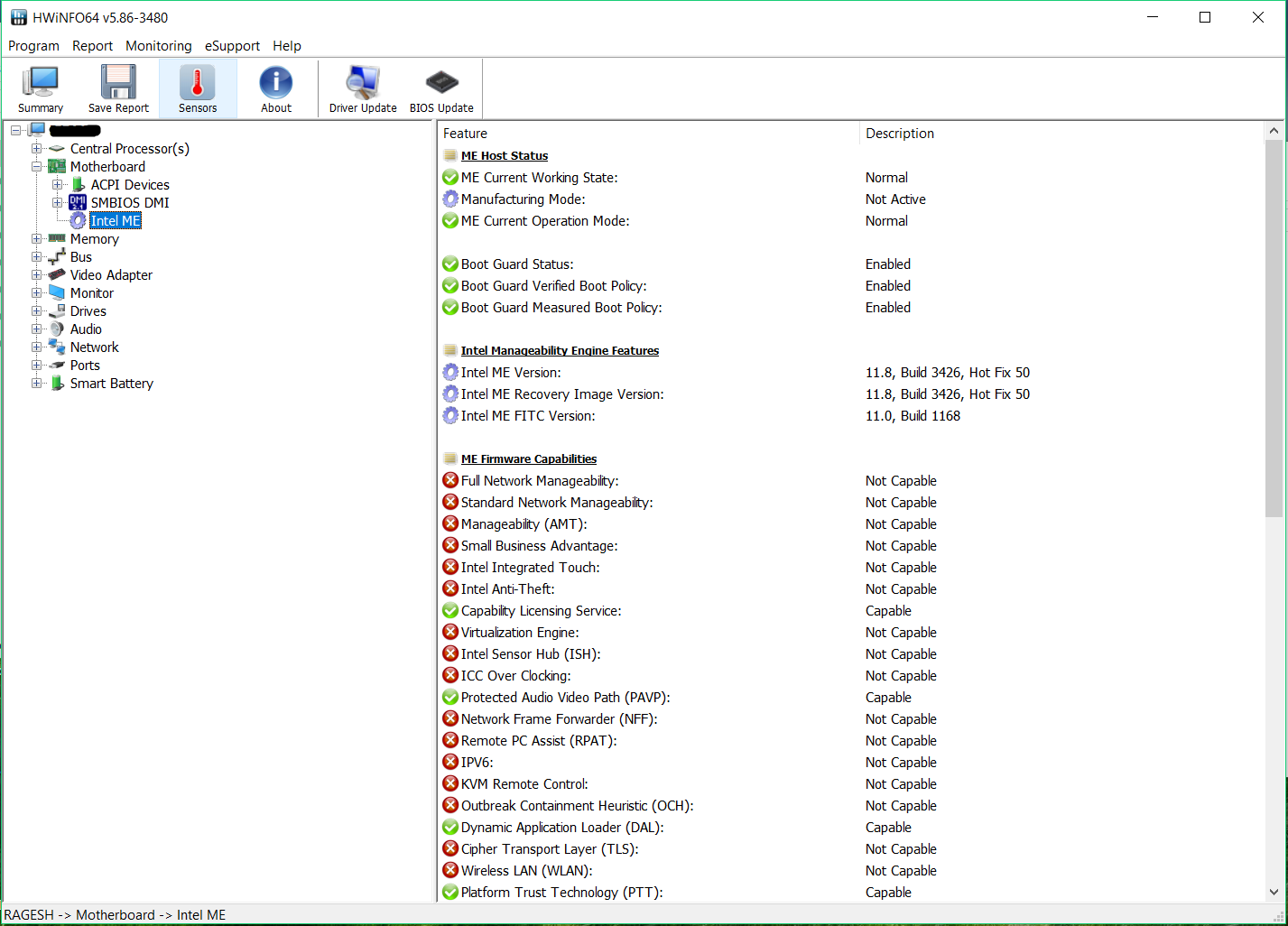Click the ACPI Devices icon

pyautogui.click(x=79, y=185)
